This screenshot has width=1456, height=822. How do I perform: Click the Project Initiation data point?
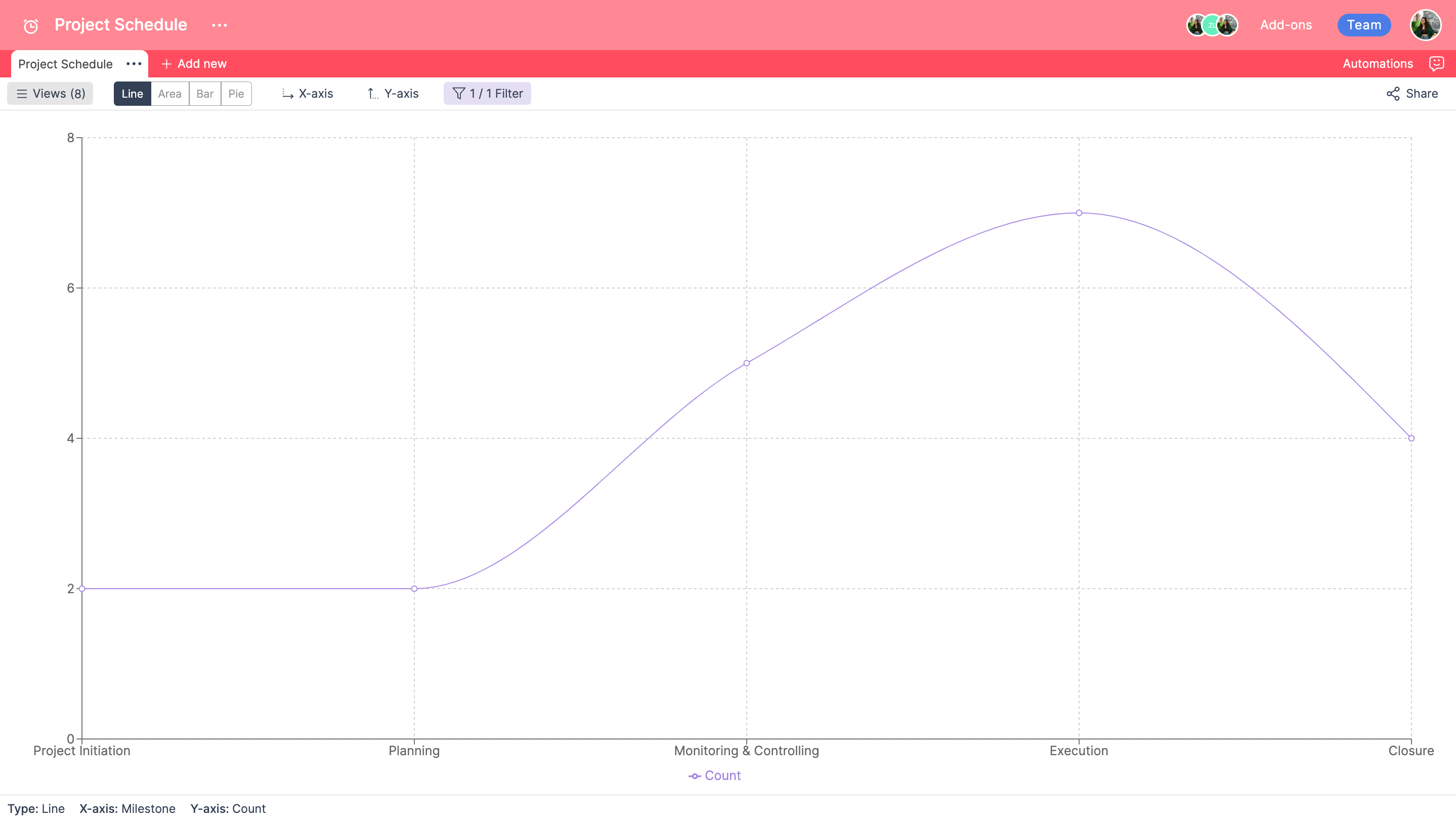[82, 589]
